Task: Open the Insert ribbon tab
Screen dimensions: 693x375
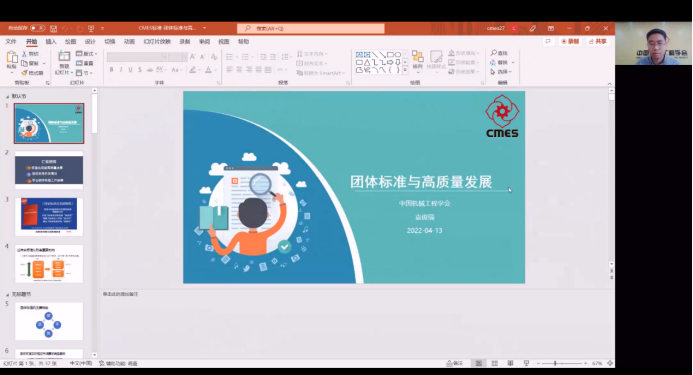Action: coord(51,42)
